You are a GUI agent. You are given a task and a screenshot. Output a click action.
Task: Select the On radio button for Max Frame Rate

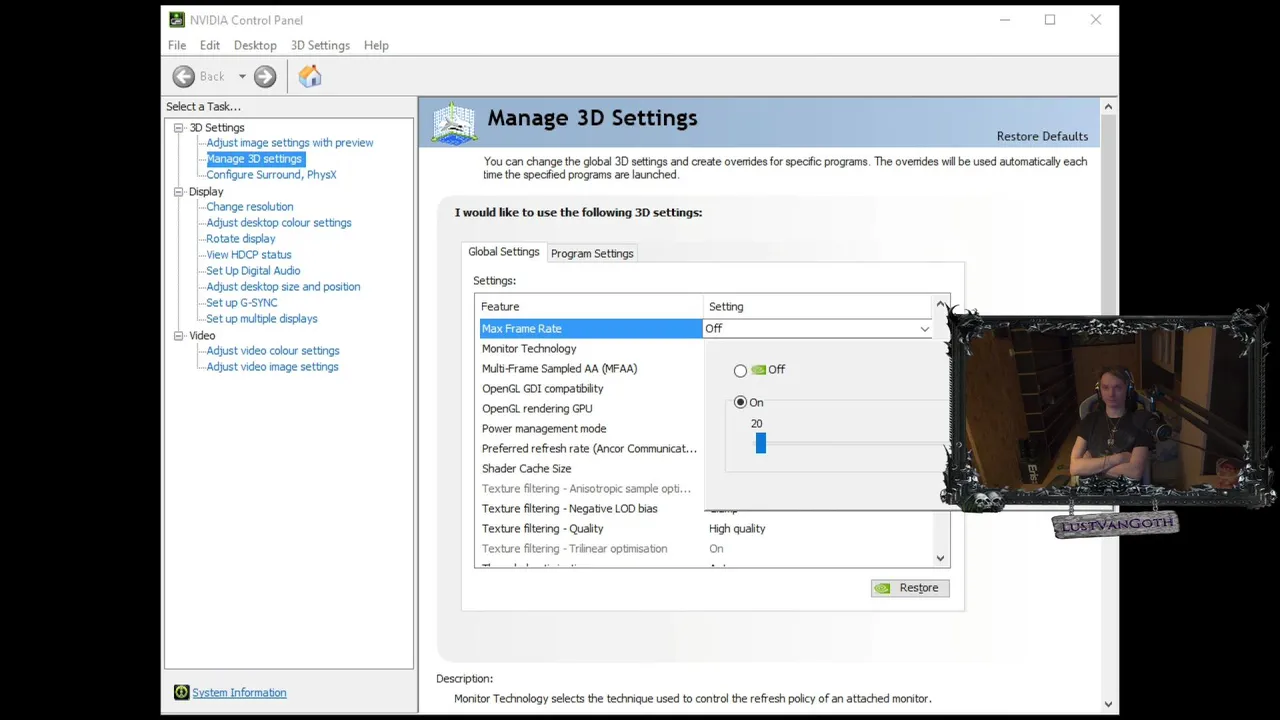point(740,402)
